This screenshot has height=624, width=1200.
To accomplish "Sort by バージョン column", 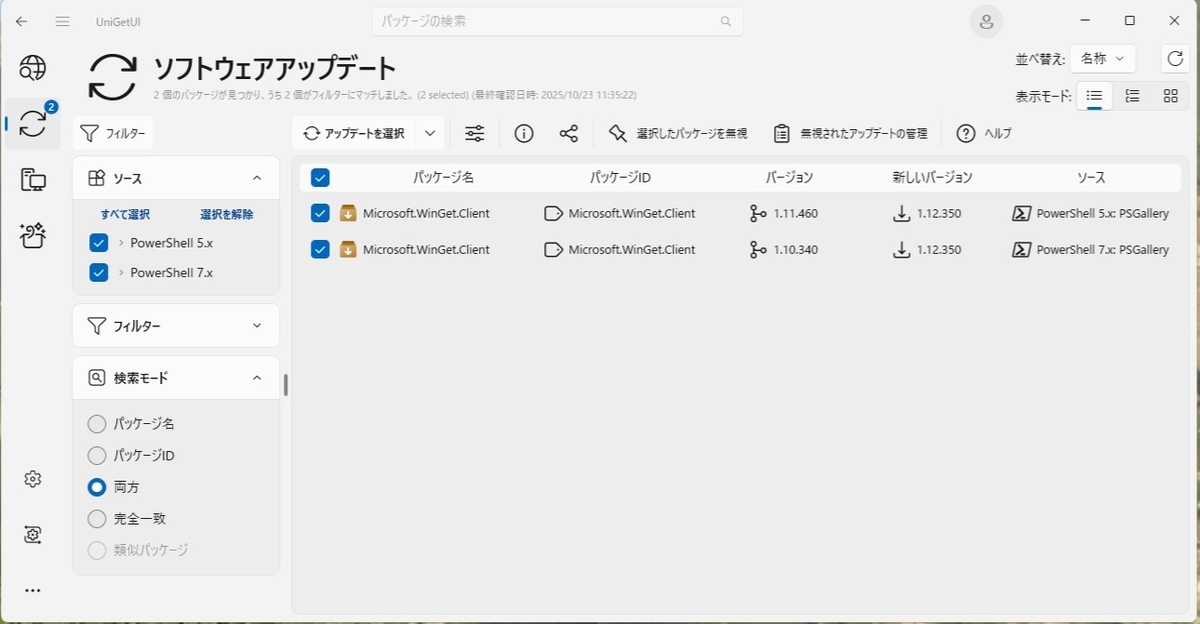I will coord(790,178).
